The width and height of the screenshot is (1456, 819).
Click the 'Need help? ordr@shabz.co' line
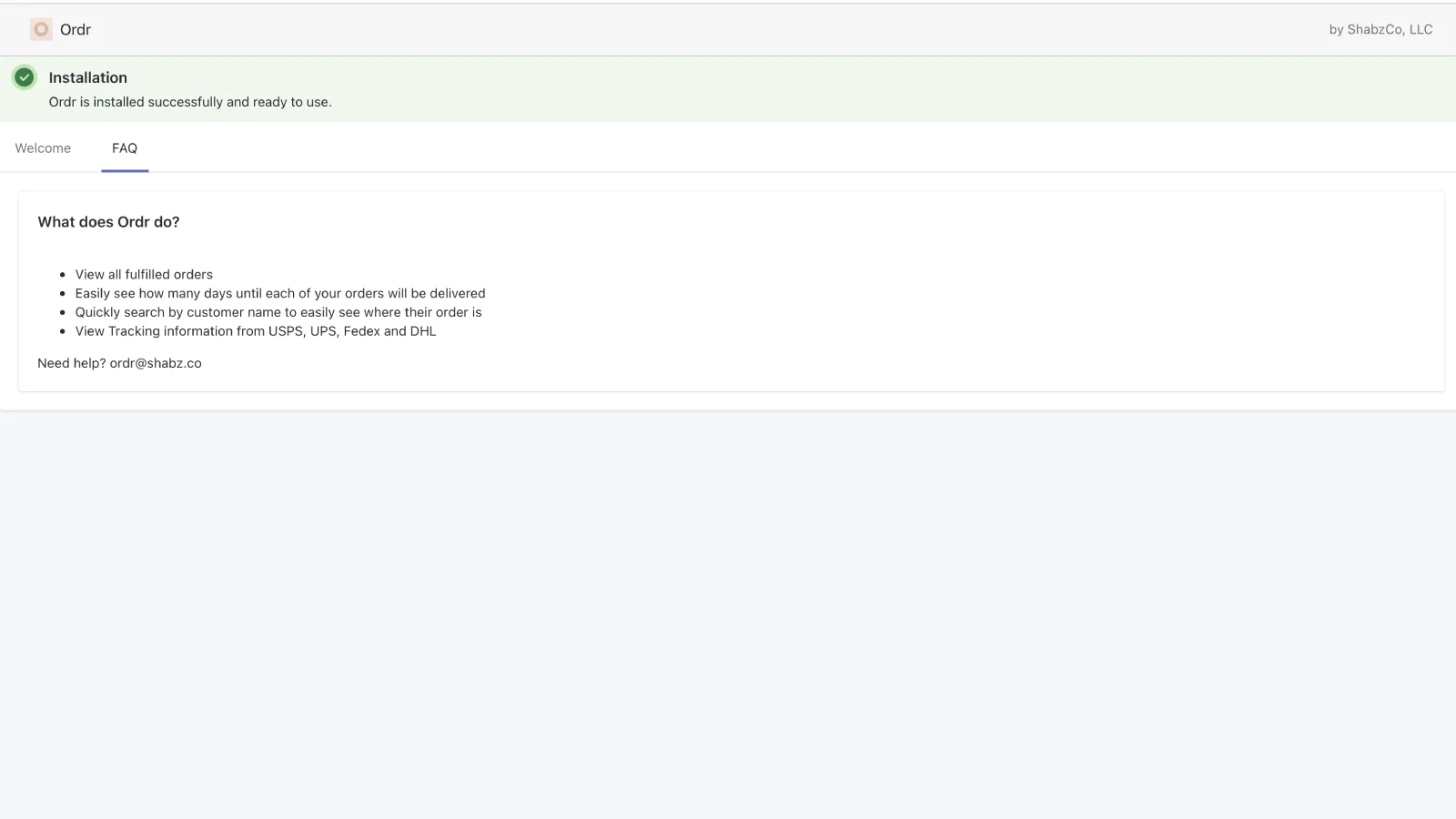(x=119, y=363)
